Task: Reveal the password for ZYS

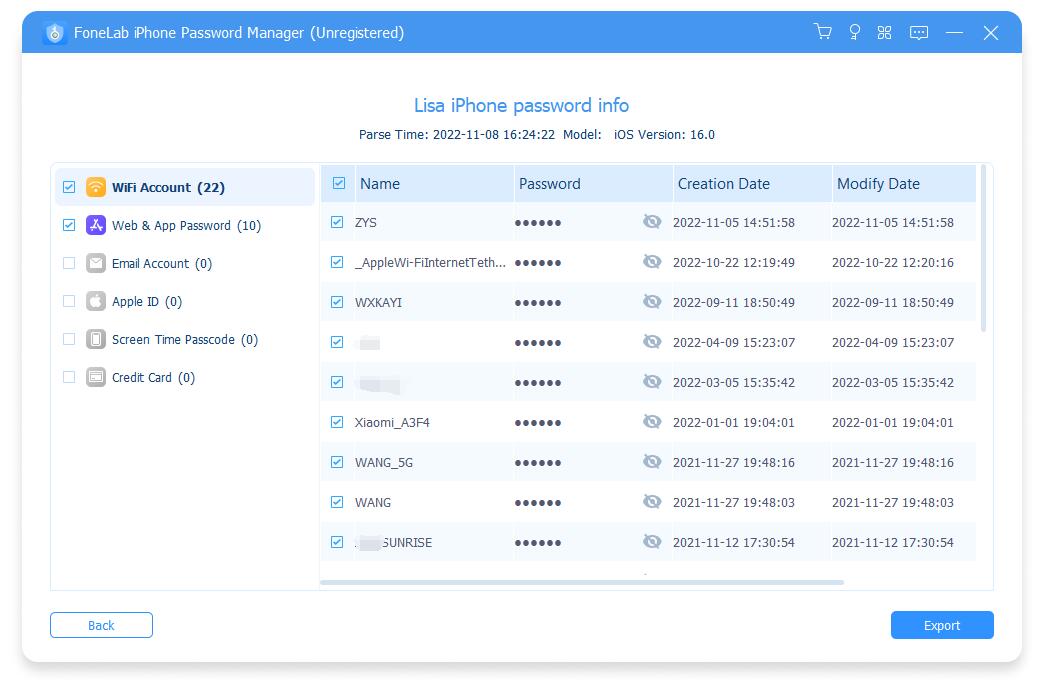Action: (652, 222)
